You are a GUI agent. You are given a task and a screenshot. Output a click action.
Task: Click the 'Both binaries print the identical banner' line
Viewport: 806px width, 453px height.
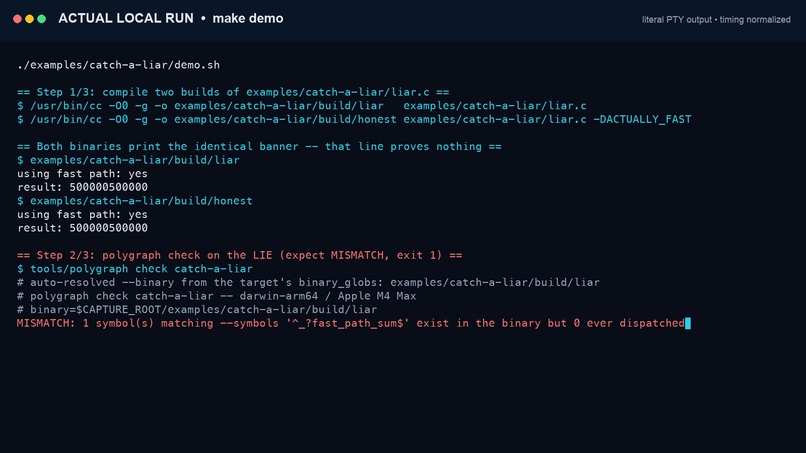259,147
